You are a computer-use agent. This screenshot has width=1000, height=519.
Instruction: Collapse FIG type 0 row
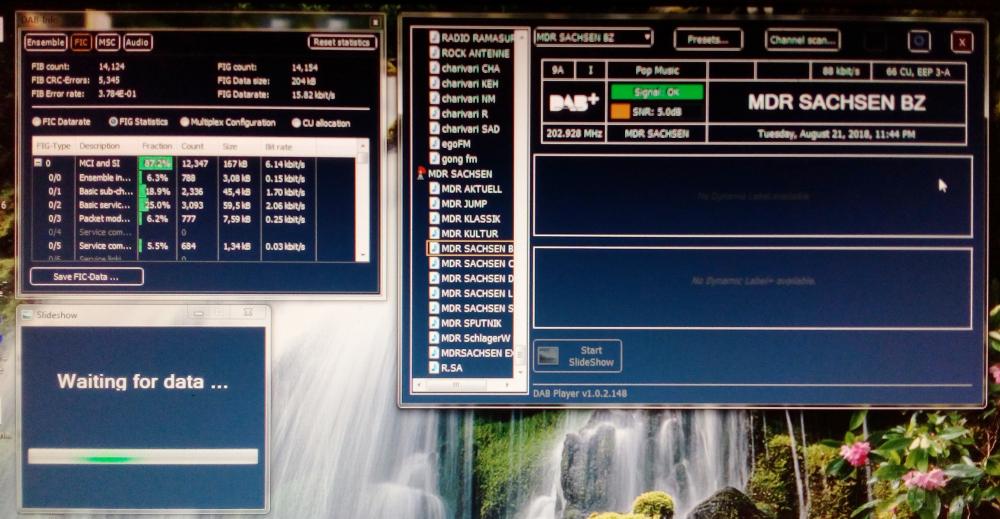point(38,163)
